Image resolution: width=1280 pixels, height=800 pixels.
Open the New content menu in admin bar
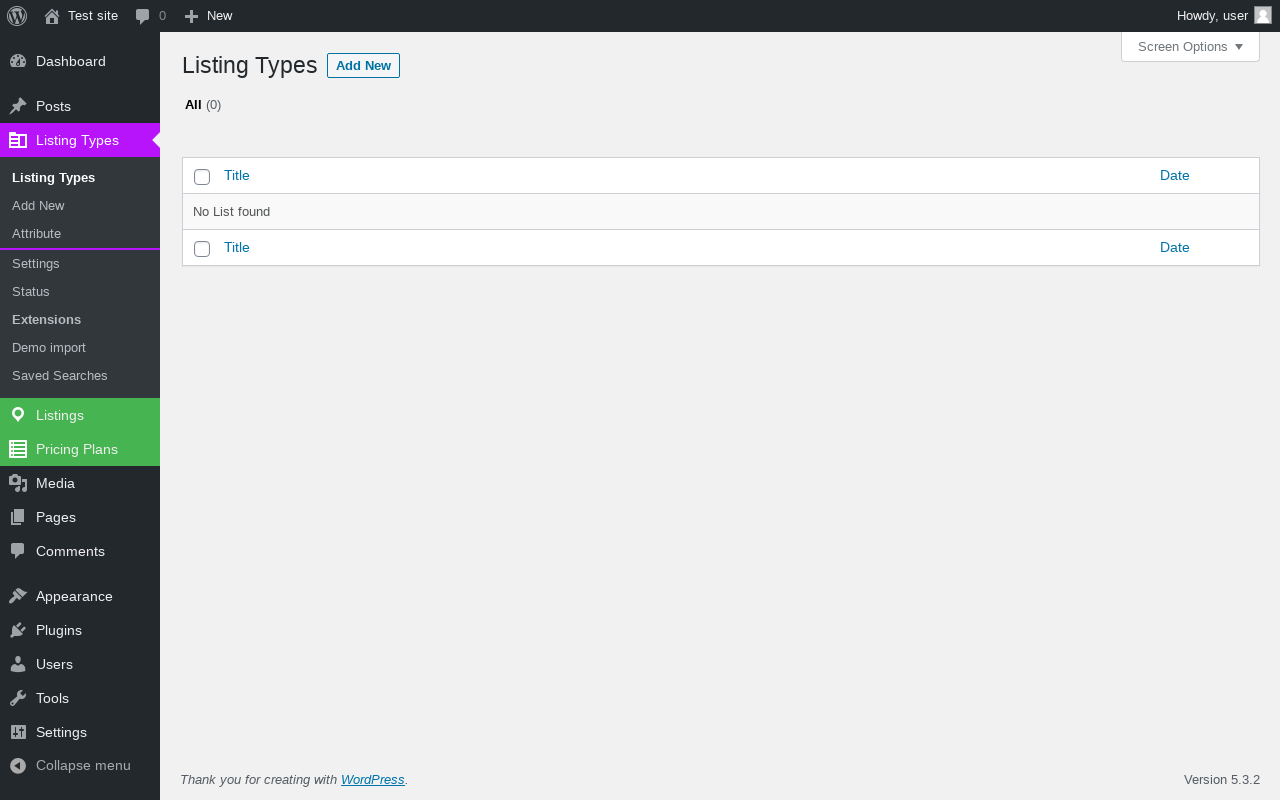(x=209, y=16)
